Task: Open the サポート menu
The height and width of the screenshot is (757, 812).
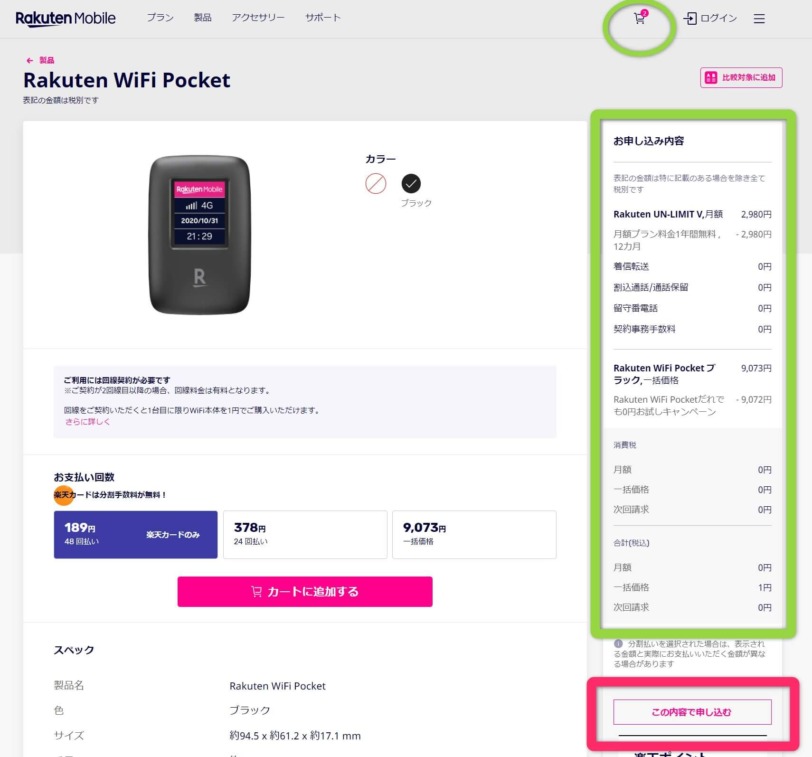Action: pos(323,18)
